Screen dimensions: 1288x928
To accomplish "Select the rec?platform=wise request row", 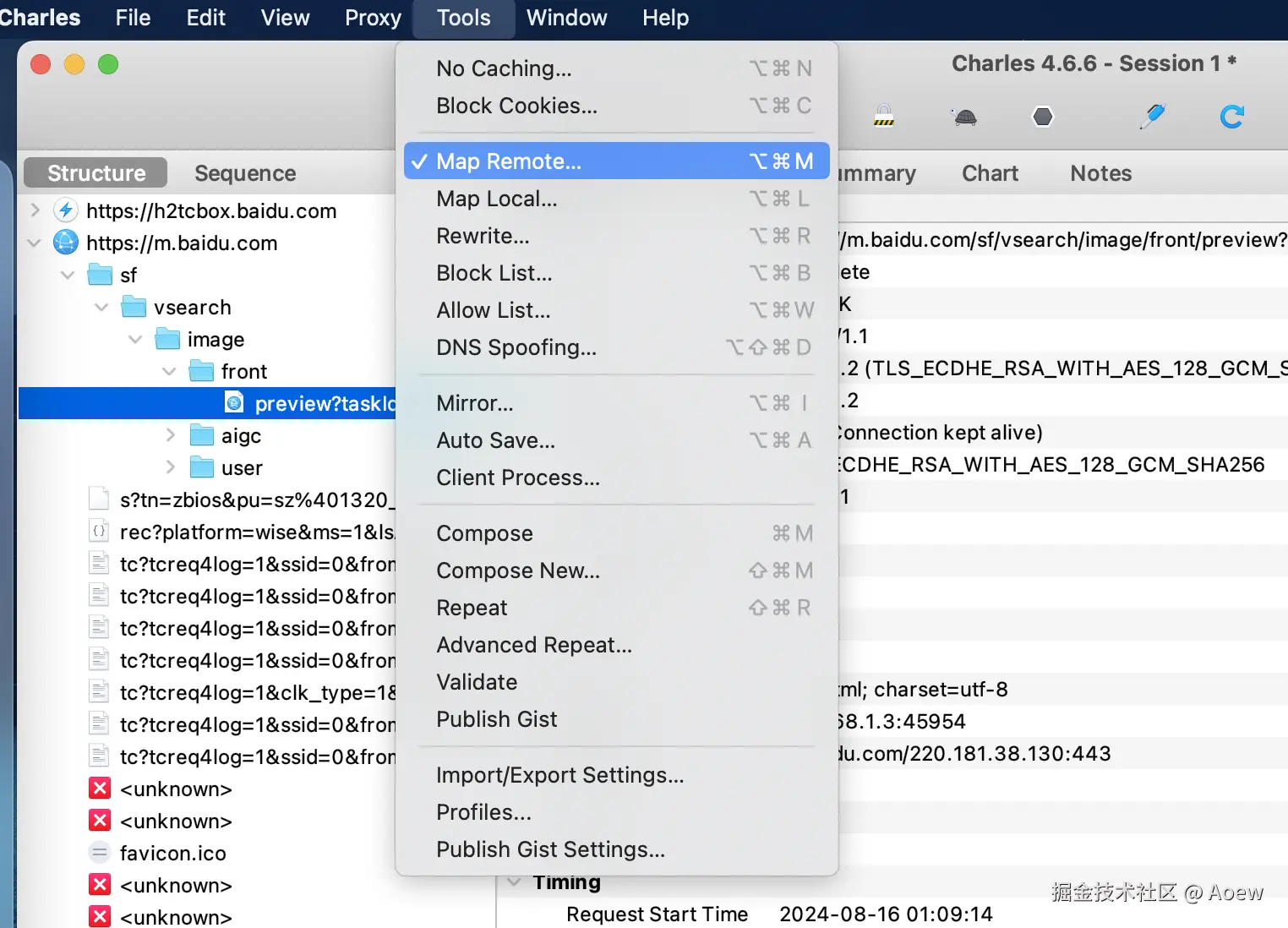I will tap(207, 532).
